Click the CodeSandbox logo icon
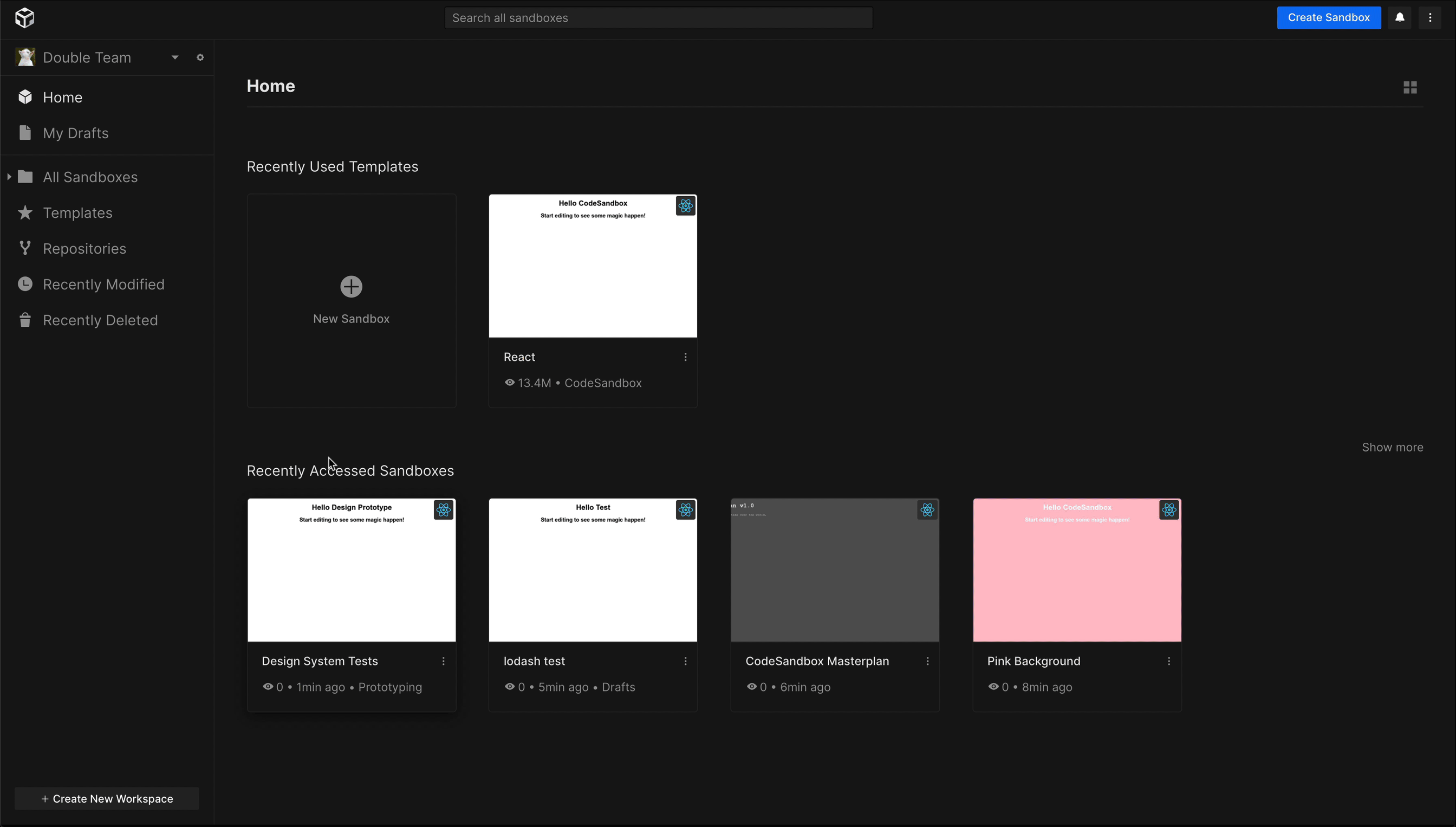The width and height of the screenshot is (1456, 827). (24, 17)
